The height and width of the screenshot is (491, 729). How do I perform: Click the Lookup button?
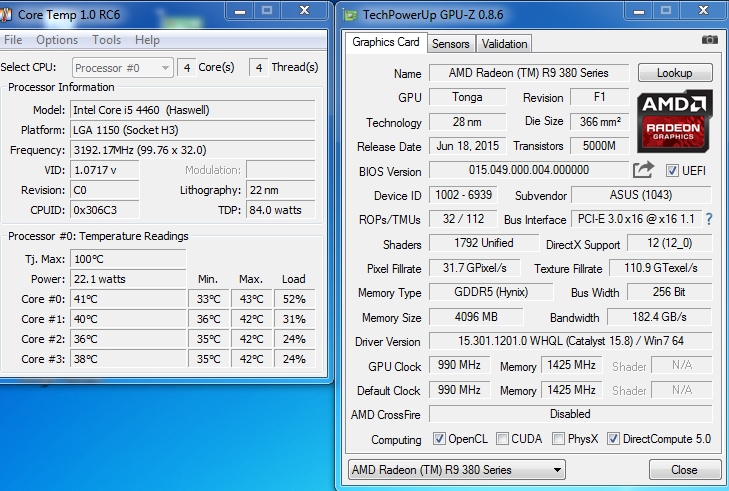(675, 73)
